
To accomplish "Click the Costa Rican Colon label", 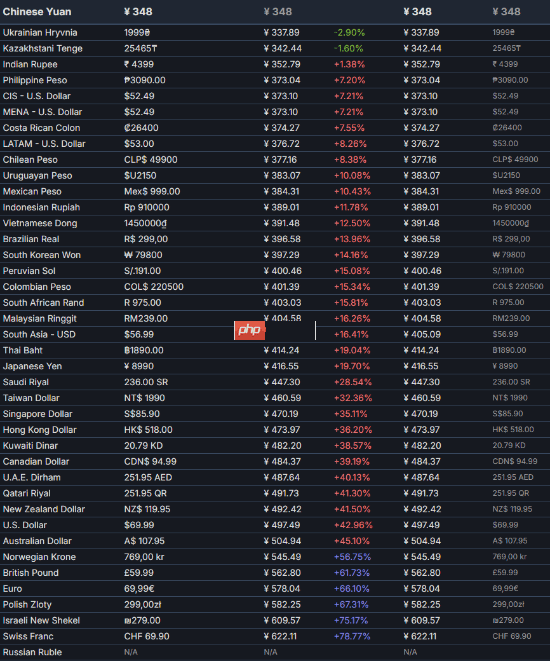I will click(41, 128).
